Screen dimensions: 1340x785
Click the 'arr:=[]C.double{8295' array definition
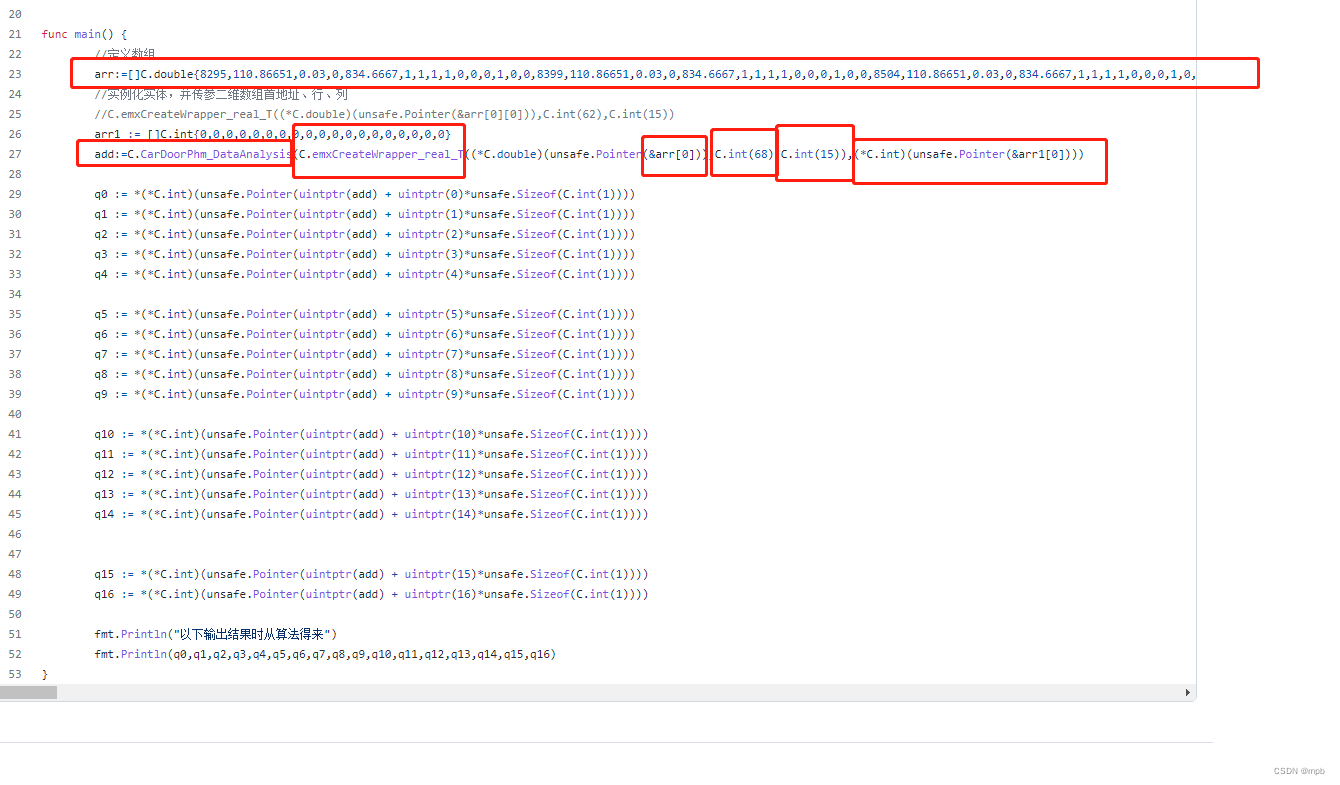tap(645, 74)
